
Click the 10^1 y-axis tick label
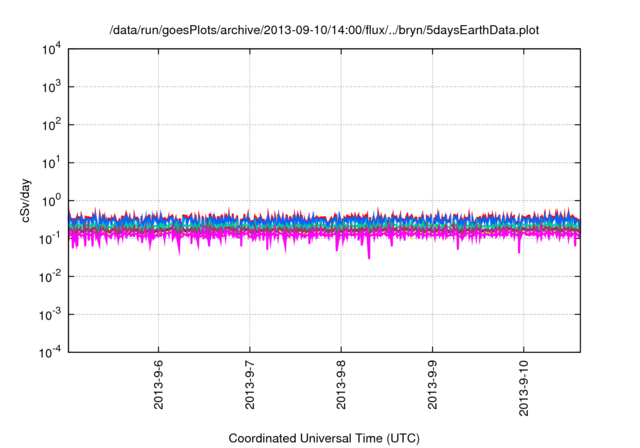(x=51, y=163)
